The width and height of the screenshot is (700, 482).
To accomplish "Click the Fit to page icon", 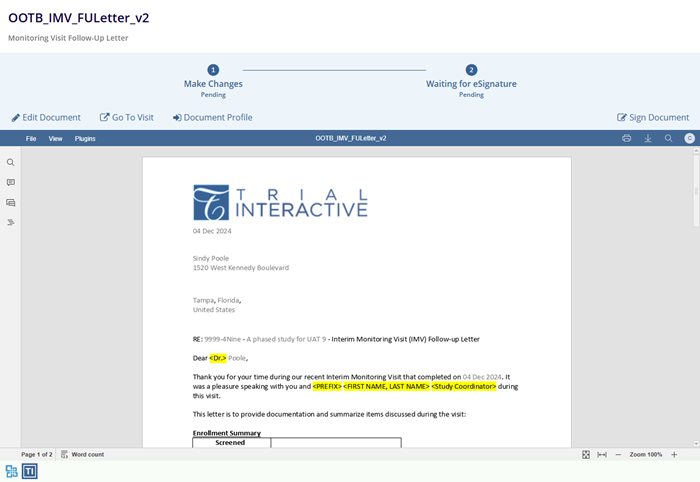I will [586, 454].
